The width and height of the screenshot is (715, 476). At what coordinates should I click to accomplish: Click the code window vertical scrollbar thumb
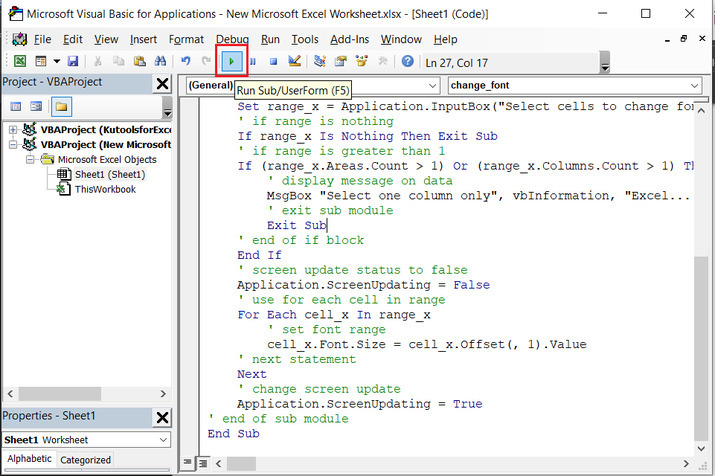tap(701, 348)
